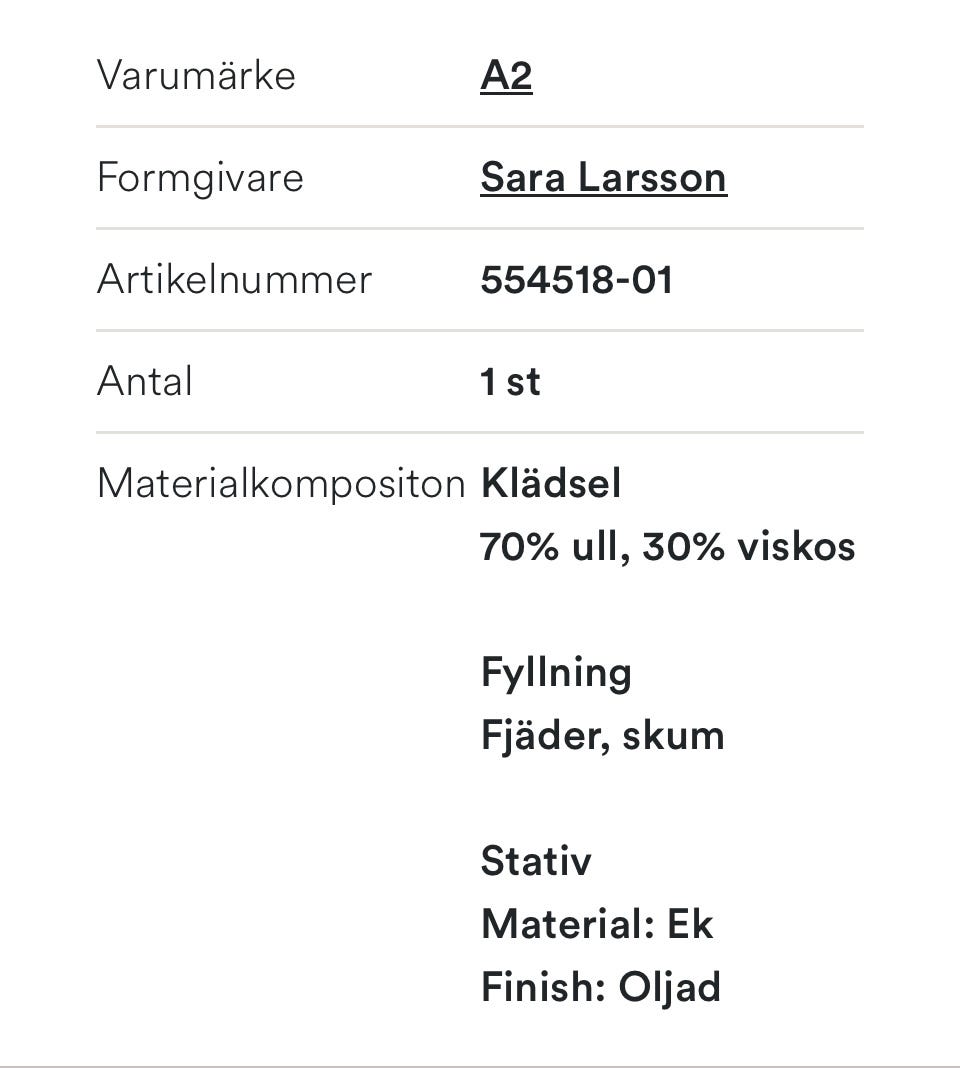
Task: Click the Klädsel heading
Action: point(551,484)
